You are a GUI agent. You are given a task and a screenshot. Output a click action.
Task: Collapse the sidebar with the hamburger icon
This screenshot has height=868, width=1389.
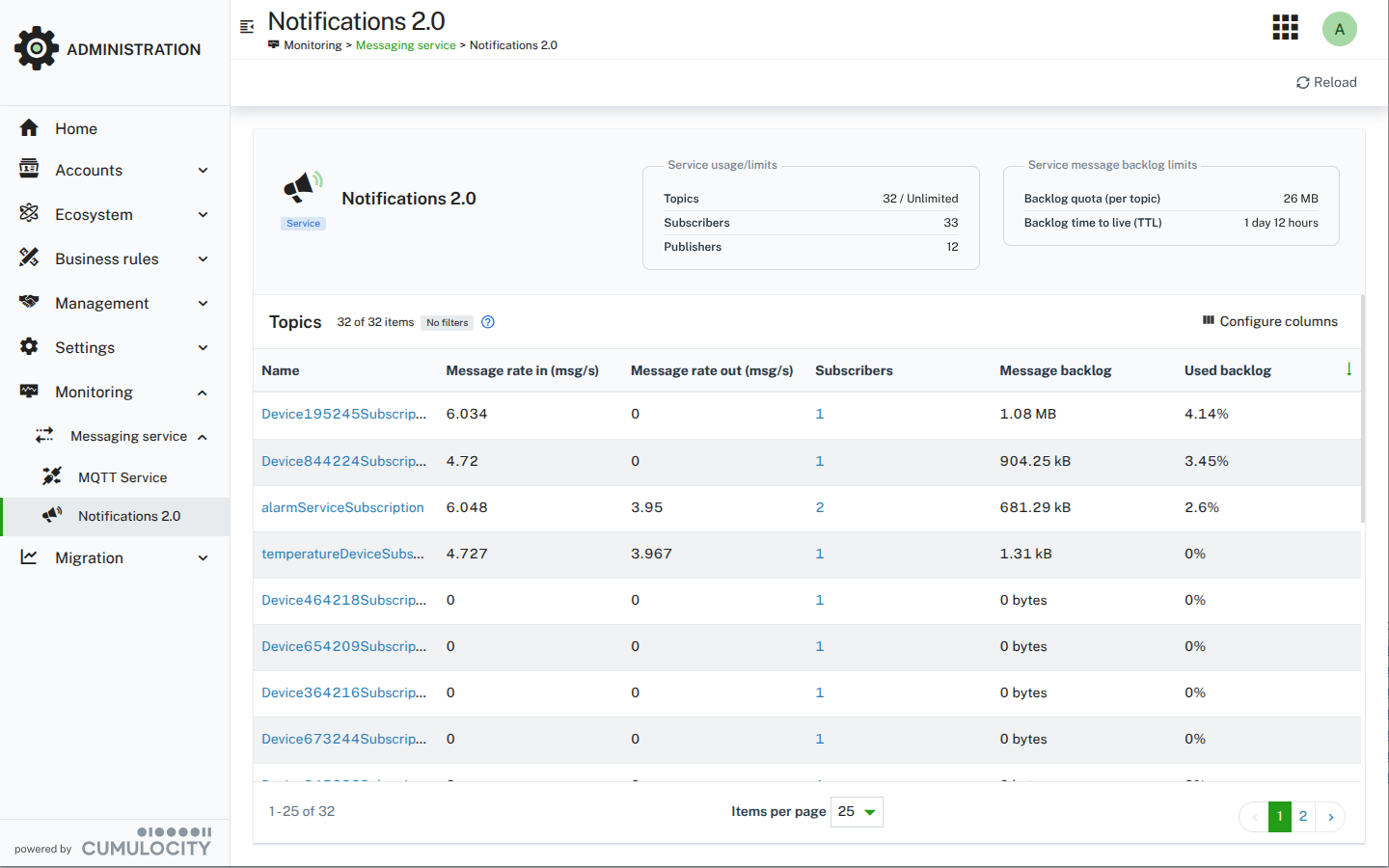(x=247, y=28)
